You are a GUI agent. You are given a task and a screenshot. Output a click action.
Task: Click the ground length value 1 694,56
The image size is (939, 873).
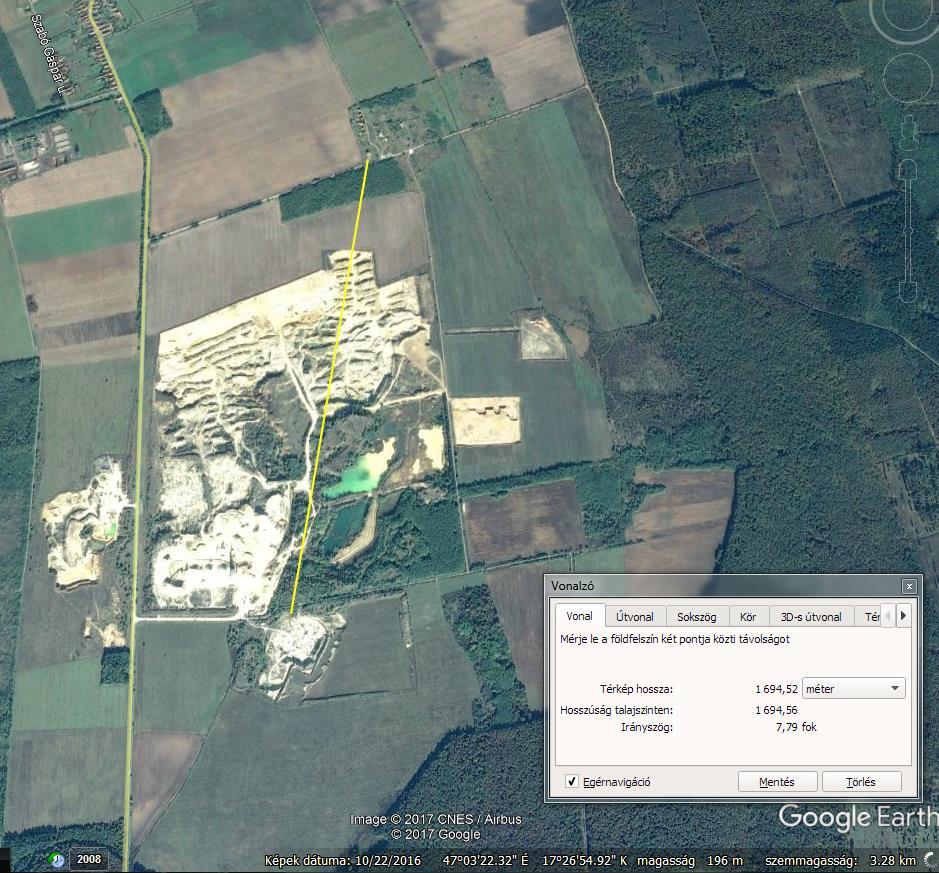pyautogui.click(x=776, y=710)
